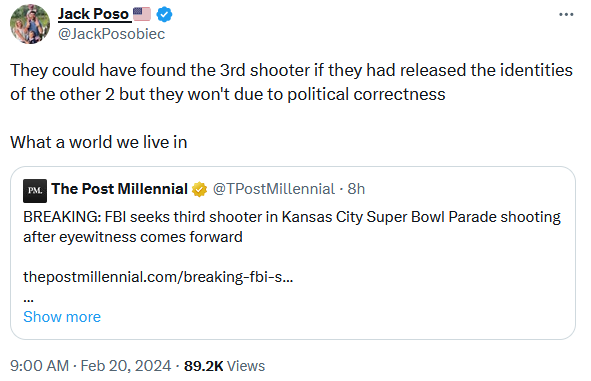This screenshot has width=591, height=381.
Task: Select the BREAKING: FBI seeks third shooter headline
Action: click(x=292, y=227)
